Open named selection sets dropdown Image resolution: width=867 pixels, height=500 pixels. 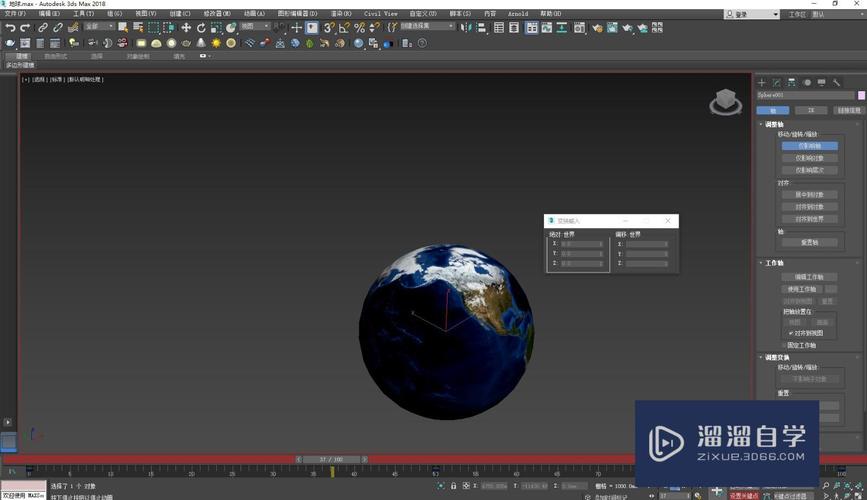tap(427, 27)
